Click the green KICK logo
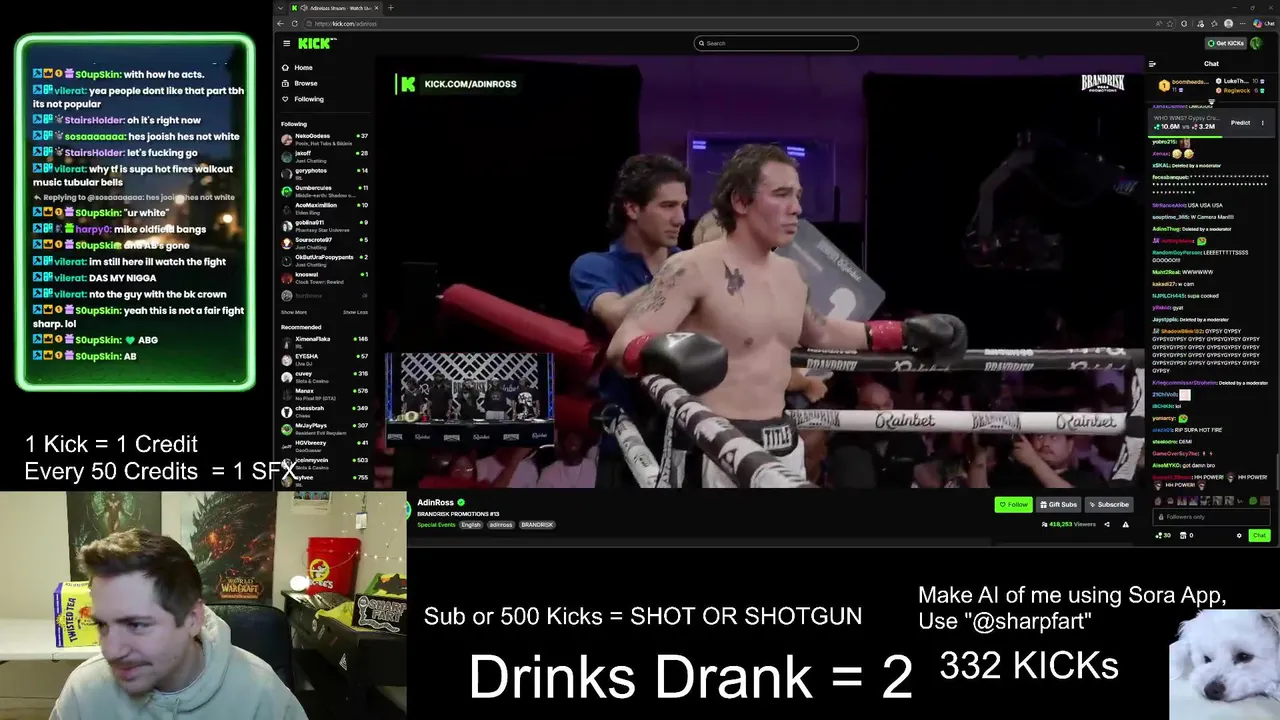 [x=316, y=43]
